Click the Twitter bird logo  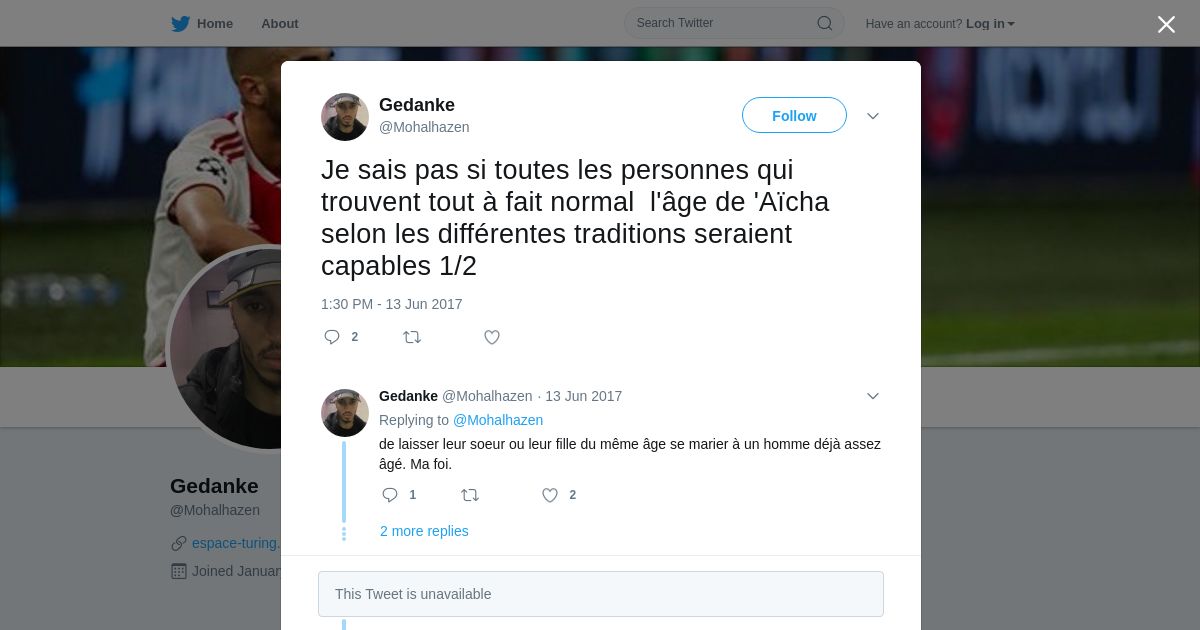pyautogui.click(x=180, y=24)
